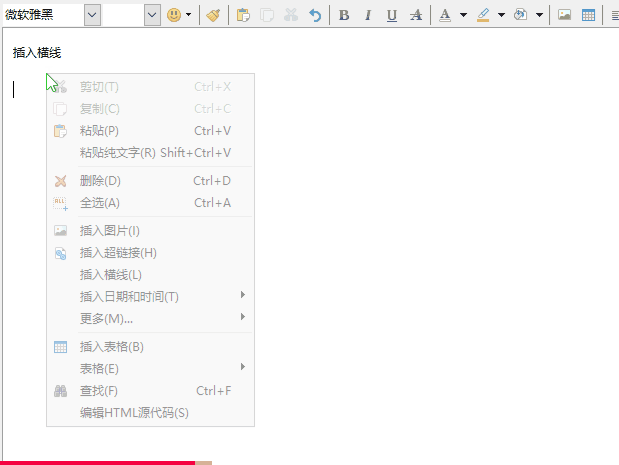Choose 复制(C) from context menu
Viewport: 619px width, 465px height.
click(x=150, y=109)
